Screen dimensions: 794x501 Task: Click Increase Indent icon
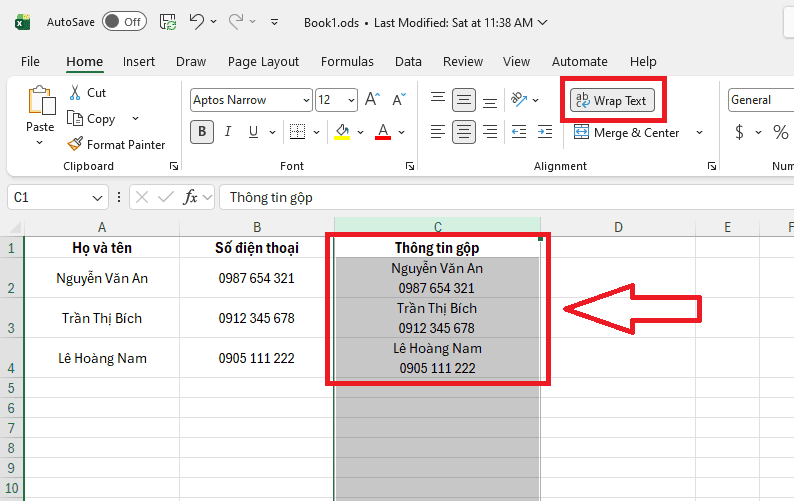545,132
